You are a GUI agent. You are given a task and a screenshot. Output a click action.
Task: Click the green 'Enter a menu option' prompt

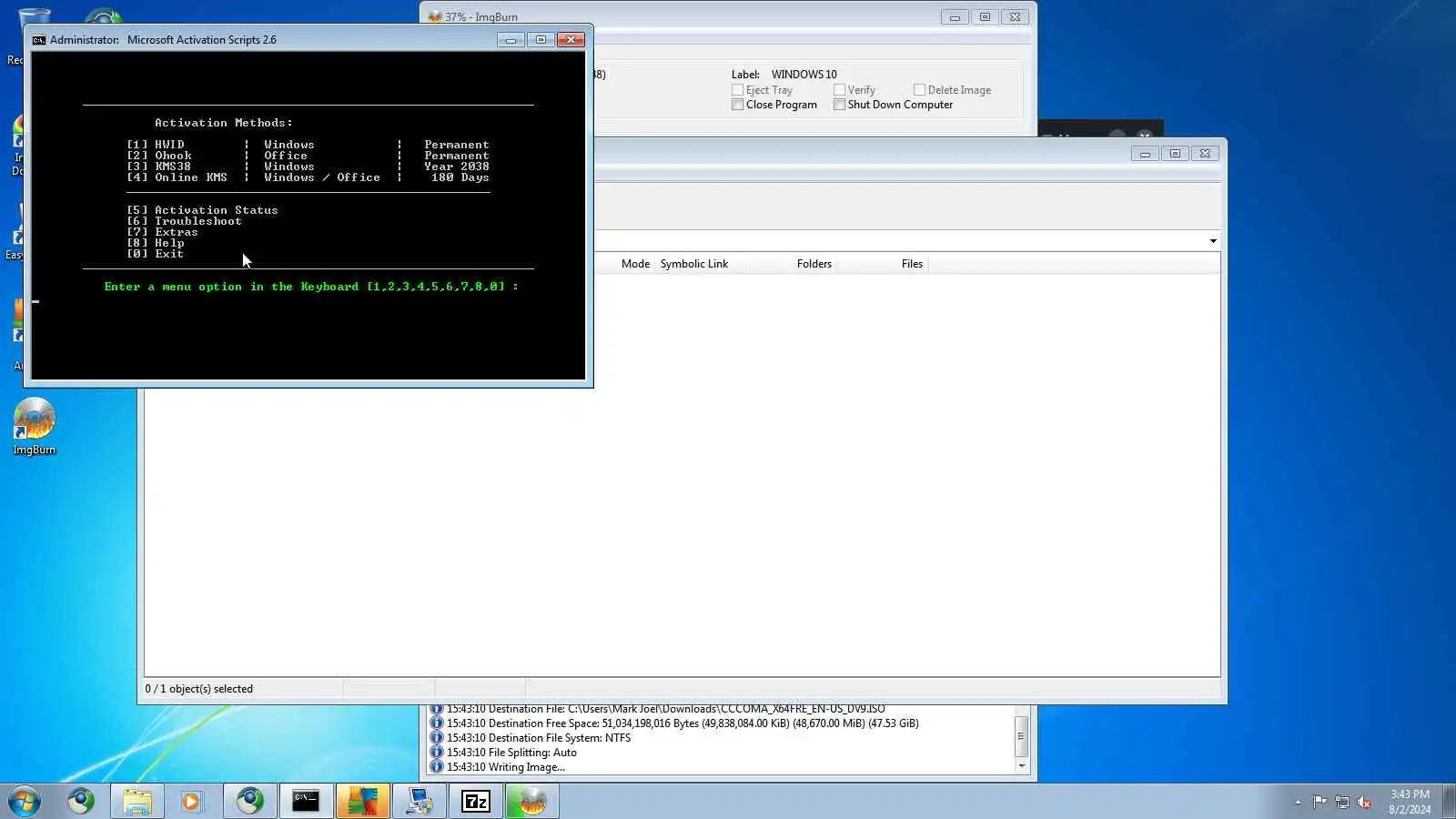311,287
